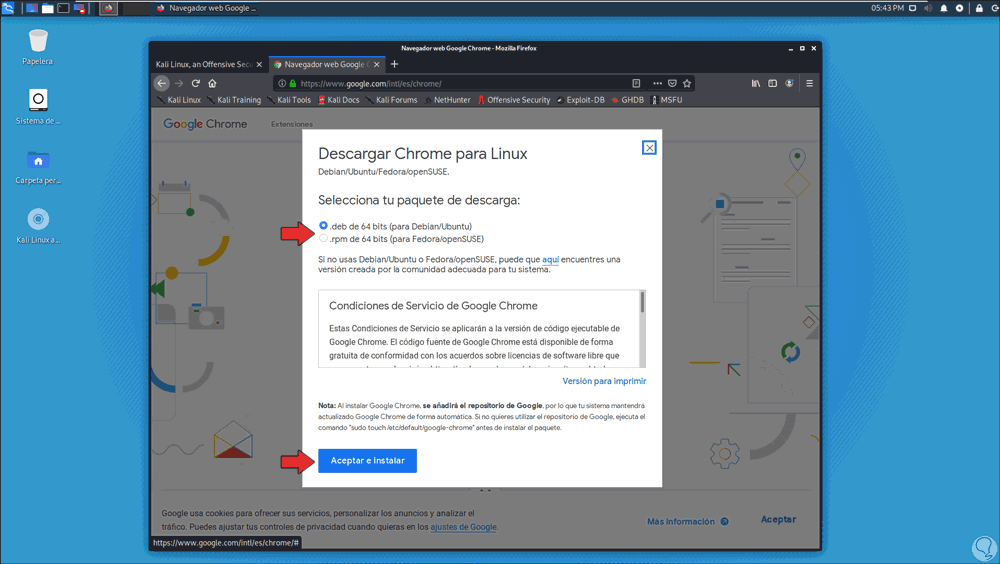The height and width of the screenshot is (564, 1000).
Task: Click the Navegador web Google taskbar window button
Action: [206, 8]
